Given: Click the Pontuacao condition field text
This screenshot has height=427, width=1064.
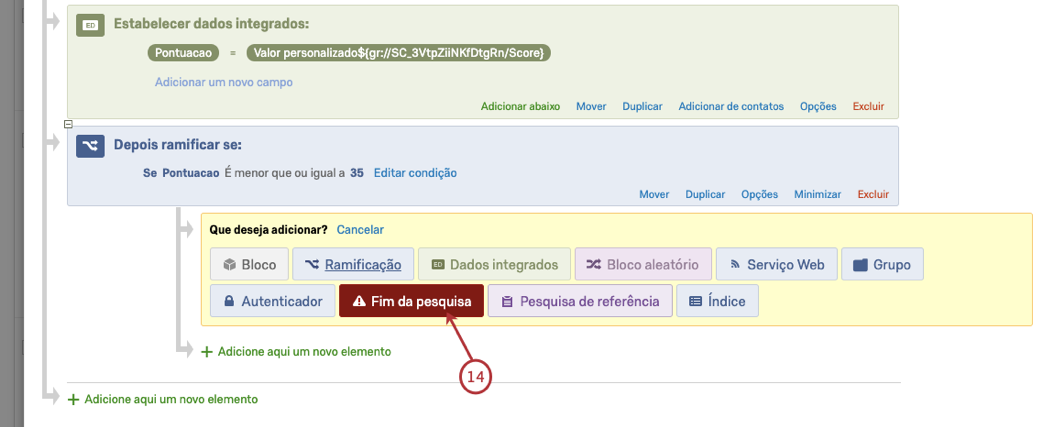Looking at the screenshot, I should 191,173.
